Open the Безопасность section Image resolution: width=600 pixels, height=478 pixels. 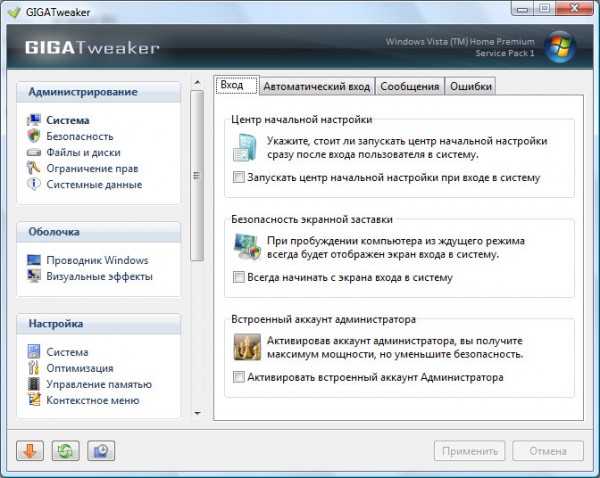click(x=80, y=136)
